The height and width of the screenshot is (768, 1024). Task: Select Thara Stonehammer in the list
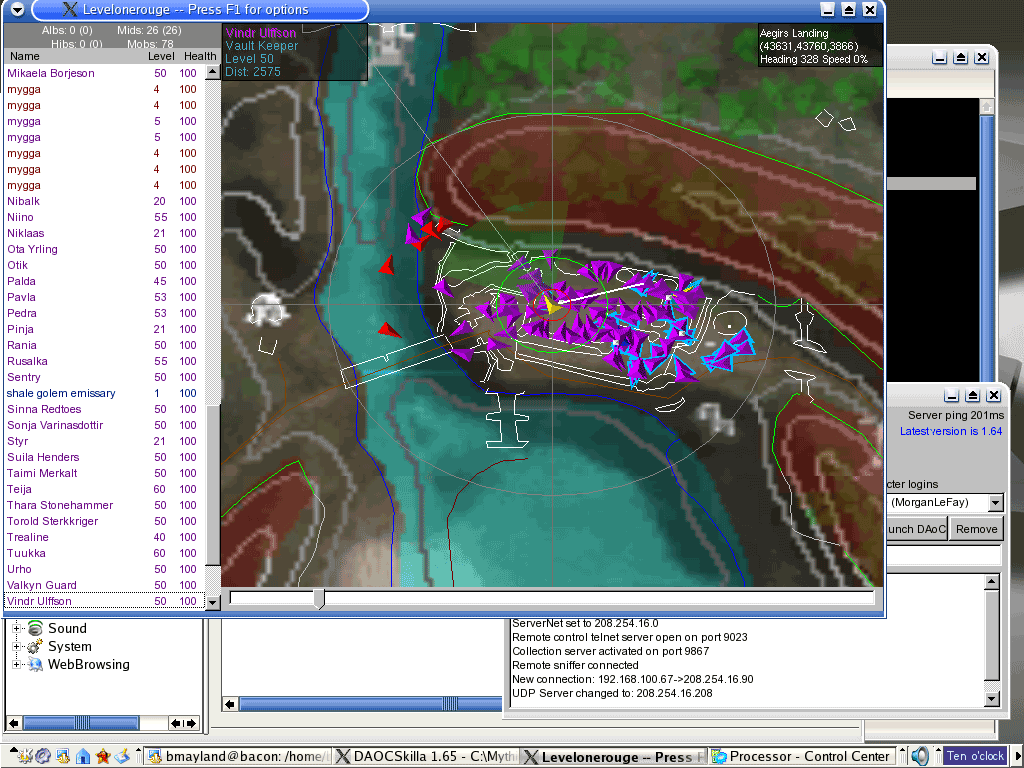pos(104,505)
